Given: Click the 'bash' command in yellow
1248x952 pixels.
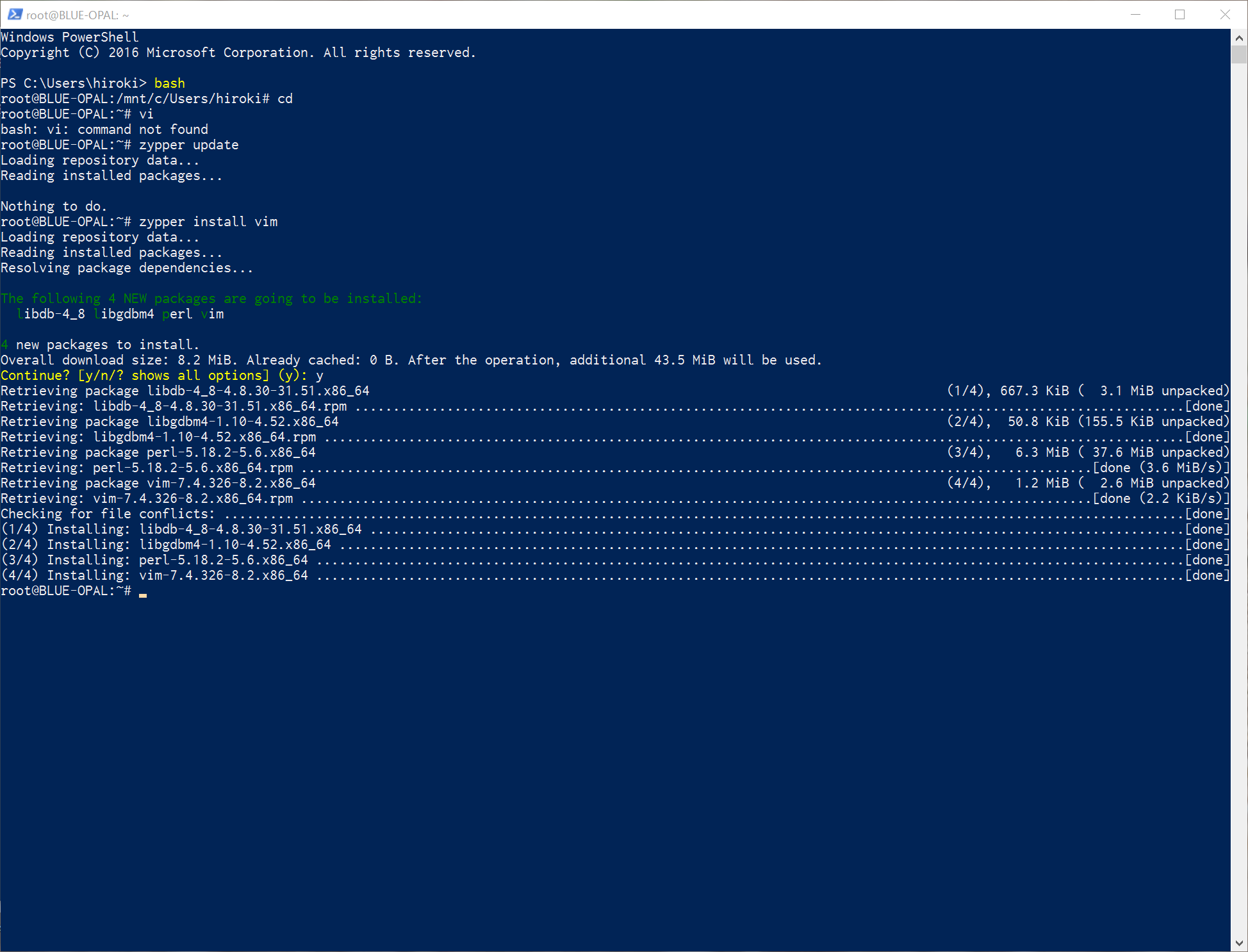Looking at the screenshot, I should click(x=170, y=83).
